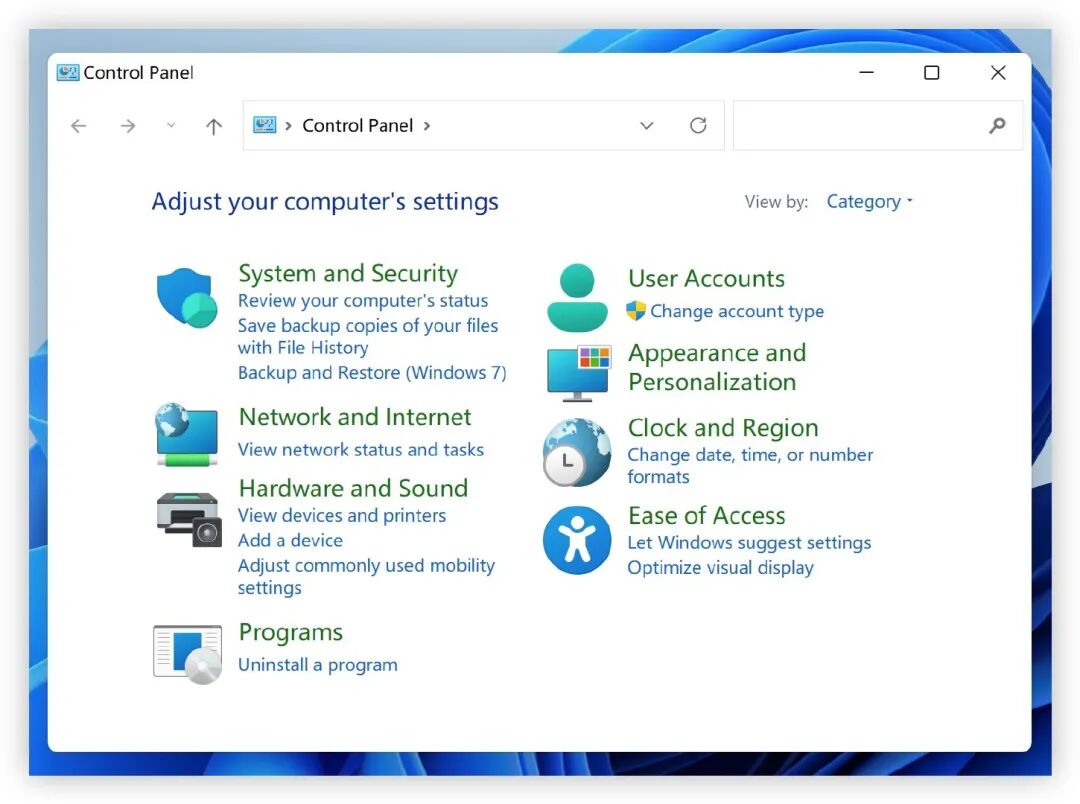The height and width of the screenshot is (804, 1080).
Task: Open the Category view-by dropdown
Action: click(869, 201)
